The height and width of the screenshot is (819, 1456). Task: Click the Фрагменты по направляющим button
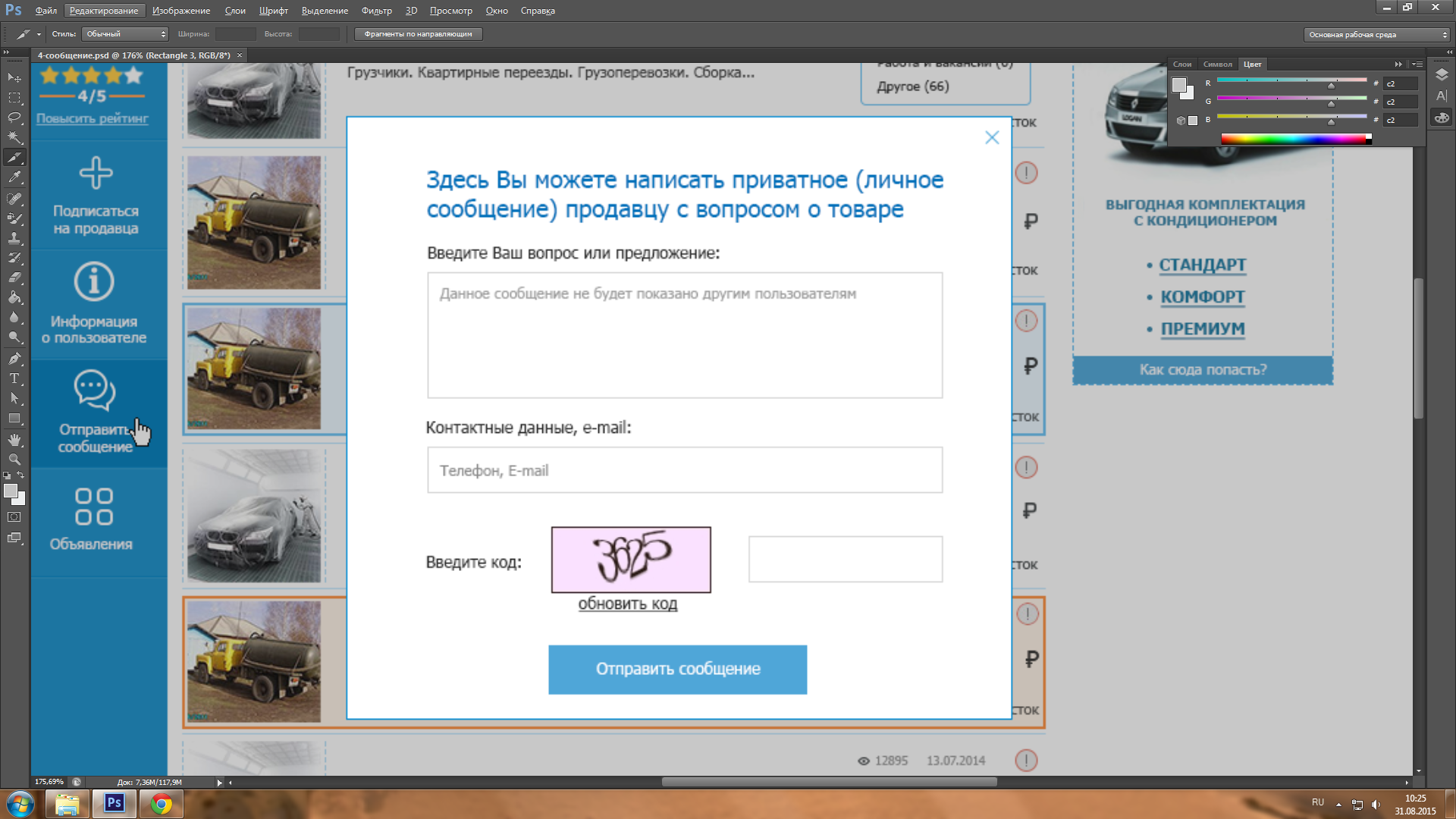(x=418, y=34)
